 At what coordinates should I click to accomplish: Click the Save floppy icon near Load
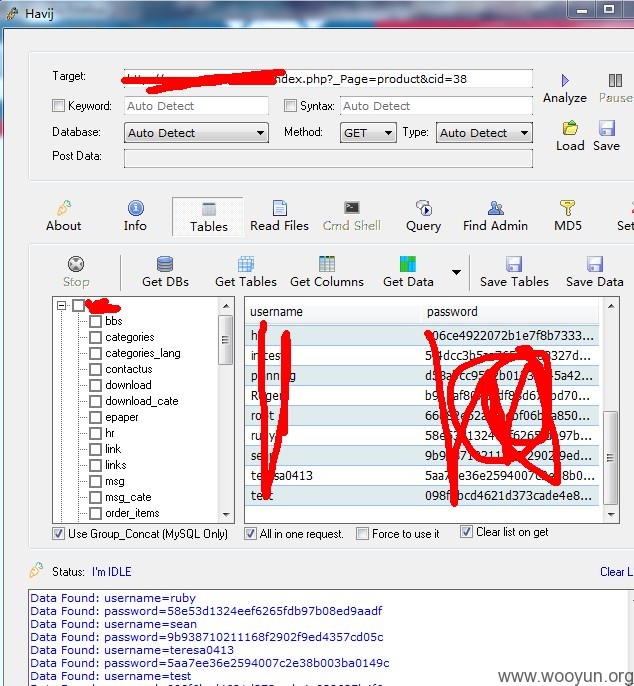(x=607, y=129)
